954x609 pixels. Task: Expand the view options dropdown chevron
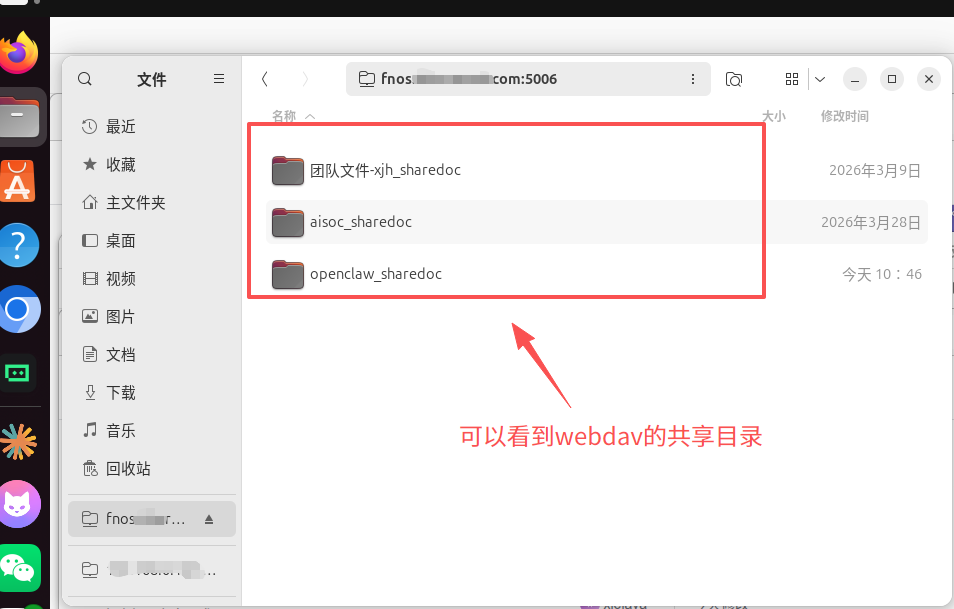(x=820, y=79)
